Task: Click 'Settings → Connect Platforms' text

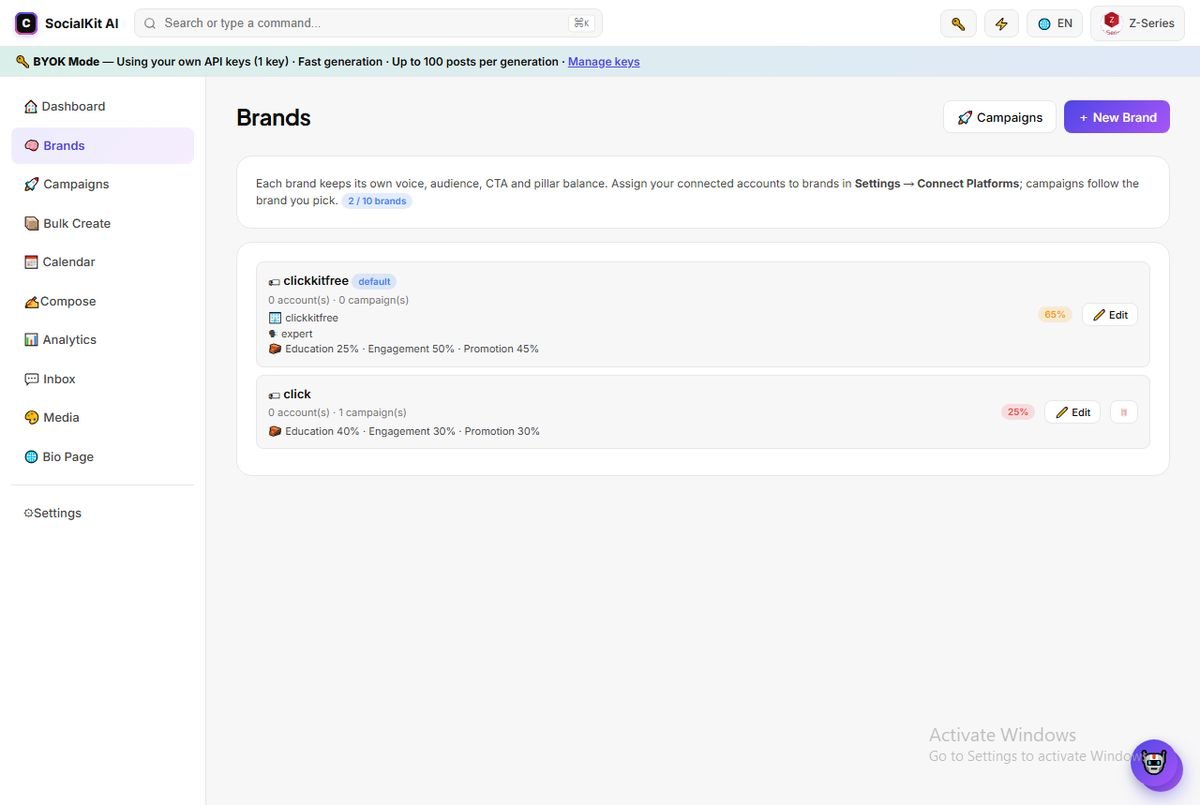Action: tap(937, 184)
